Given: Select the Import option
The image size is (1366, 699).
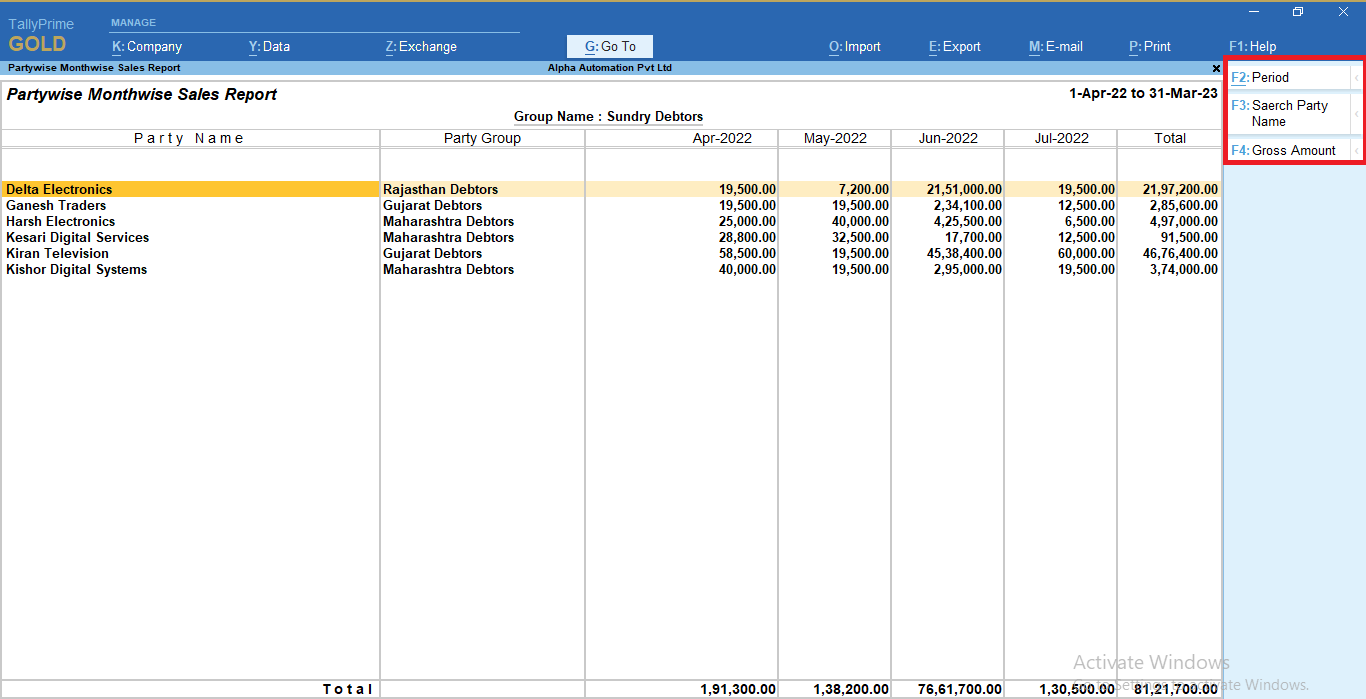Looking at the screenshot, I should pos(854,46).
